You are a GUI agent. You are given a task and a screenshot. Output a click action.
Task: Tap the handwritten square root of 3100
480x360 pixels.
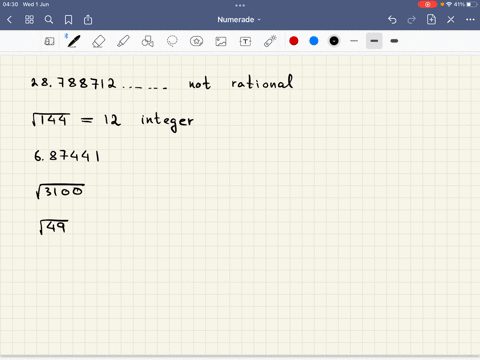60,191
